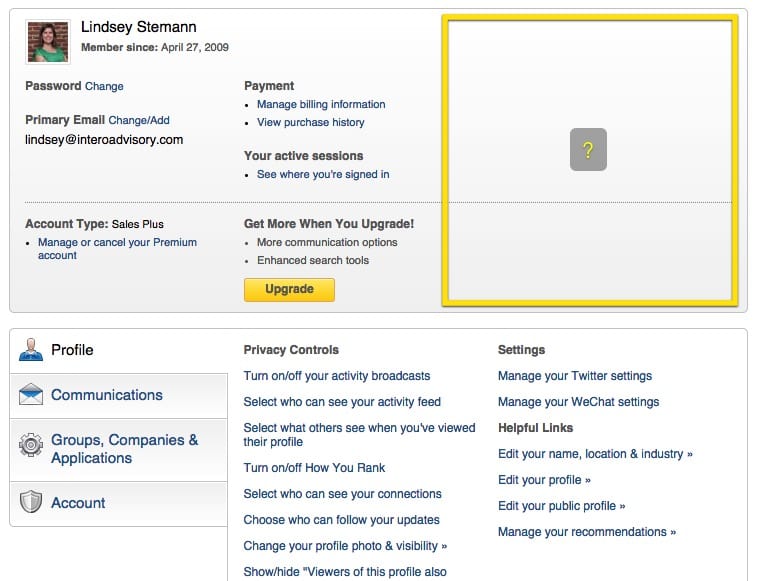Click the yellow Upgrade button
This screenshot has width=763, height=581.
(289, 290)
